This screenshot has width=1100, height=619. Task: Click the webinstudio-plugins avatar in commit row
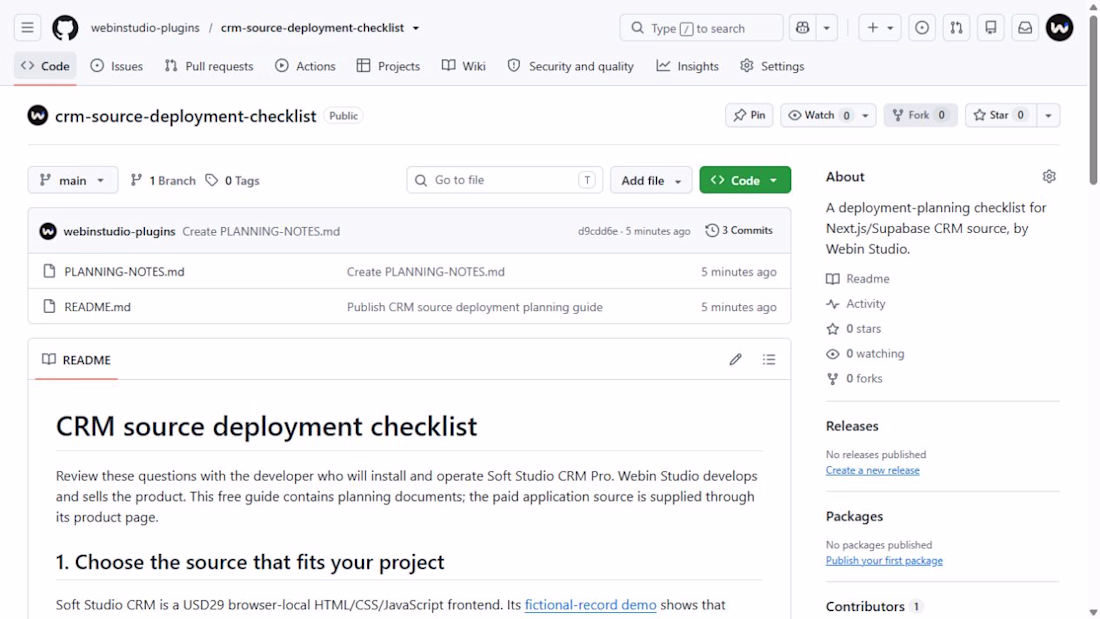(x=48, y=231)
